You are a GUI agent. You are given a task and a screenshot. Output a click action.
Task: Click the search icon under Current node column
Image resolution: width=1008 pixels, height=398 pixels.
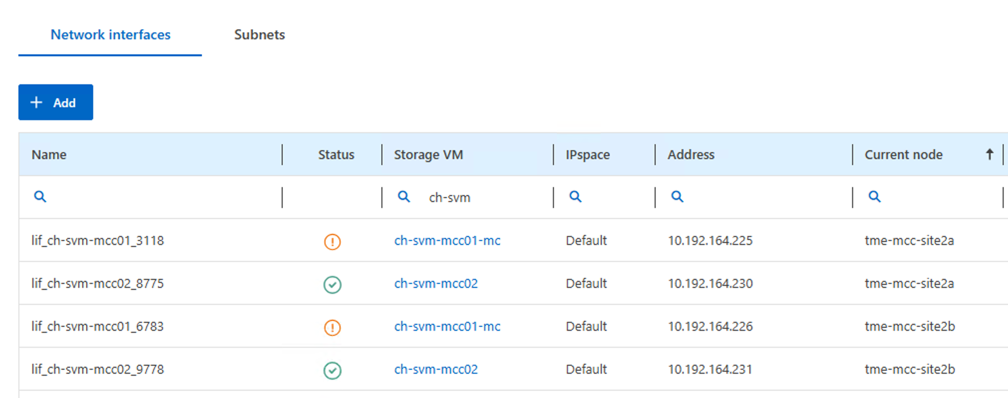point(874,197)
